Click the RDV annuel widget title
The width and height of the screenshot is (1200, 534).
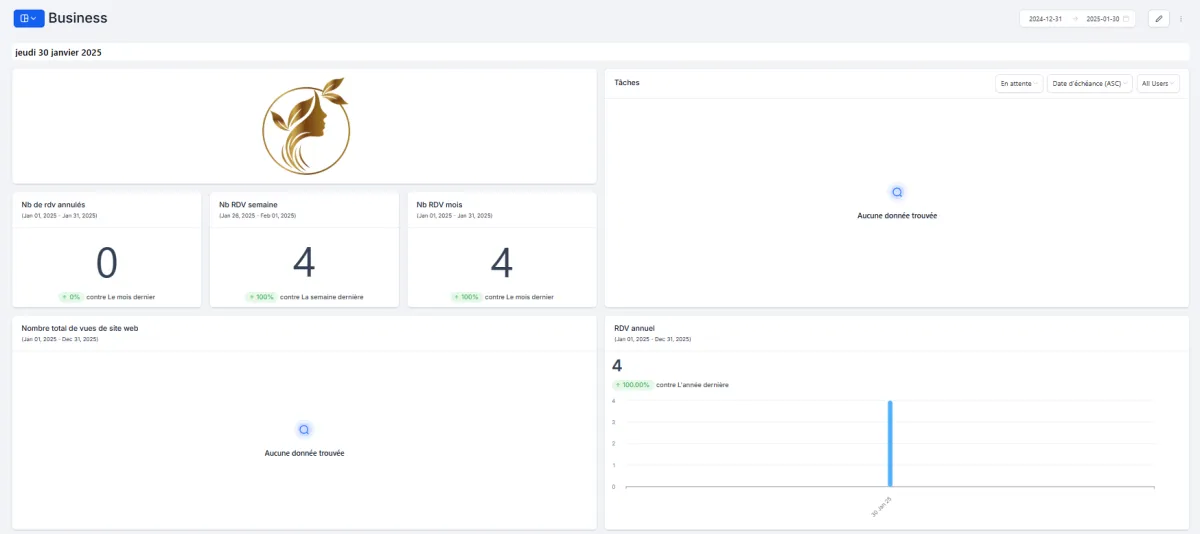click(x=635, y=328)
